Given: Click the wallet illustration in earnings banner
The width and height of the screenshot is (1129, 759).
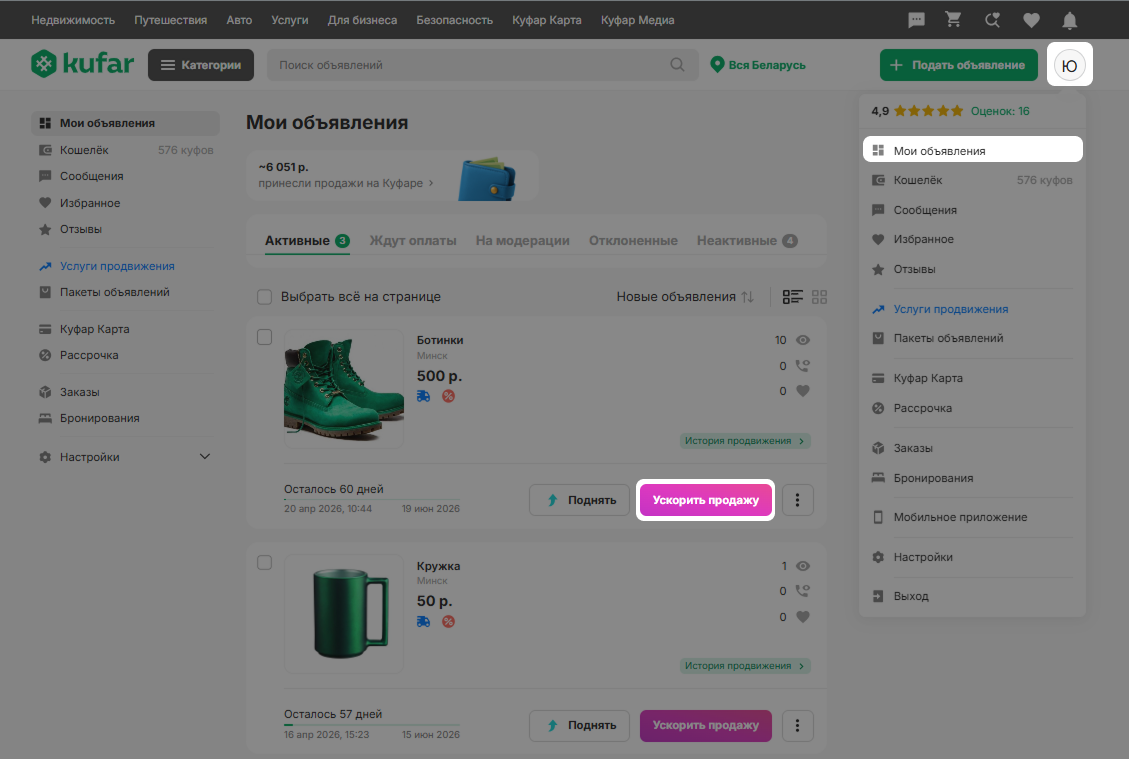Looking at the screenshot, I should tap(487, 179).
